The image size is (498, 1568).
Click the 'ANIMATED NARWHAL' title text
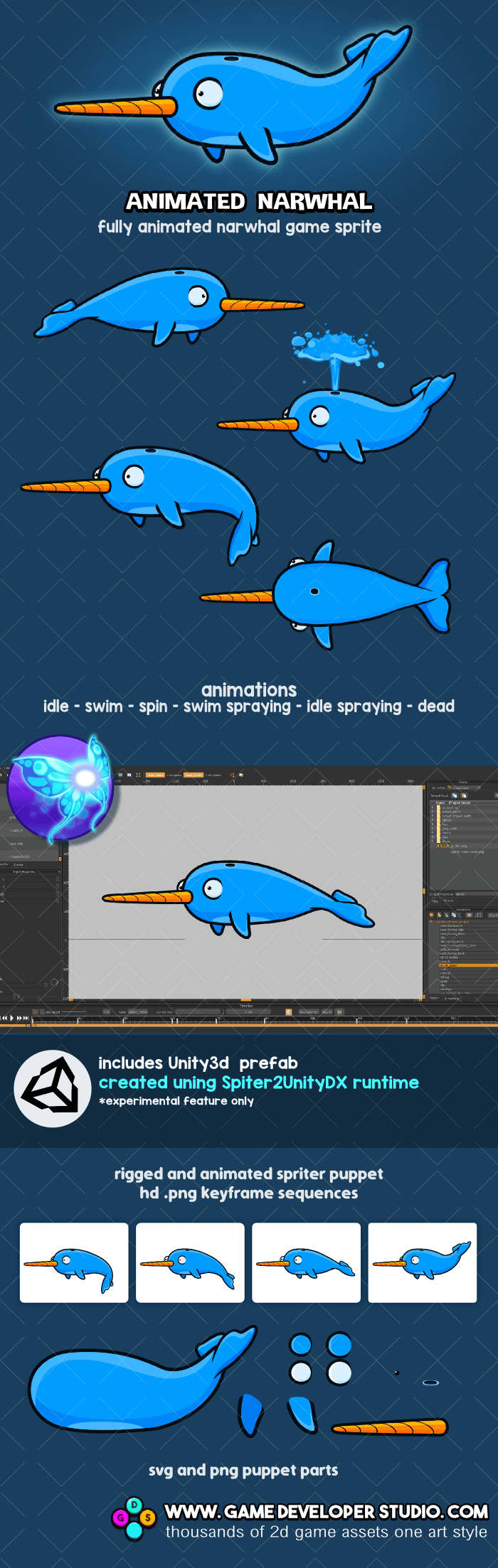[x=249, y=202]
